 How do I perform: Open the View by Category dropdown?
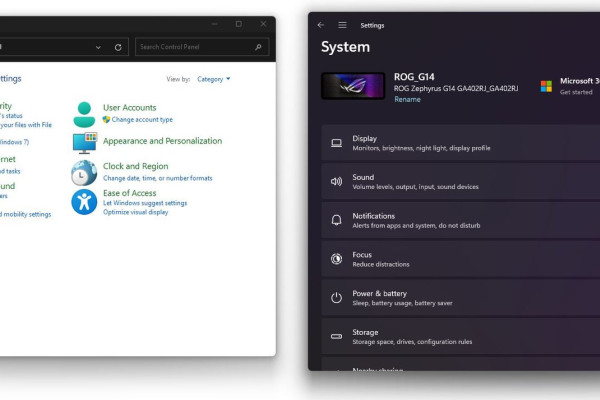click(214, 79)
